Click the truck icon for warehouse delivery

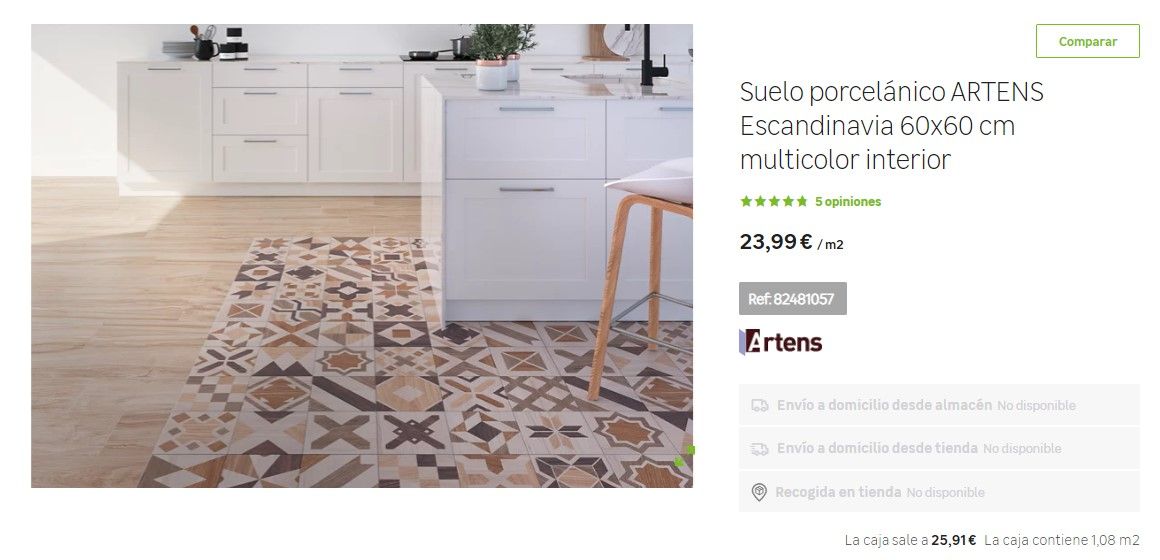[x=760, y=405]
